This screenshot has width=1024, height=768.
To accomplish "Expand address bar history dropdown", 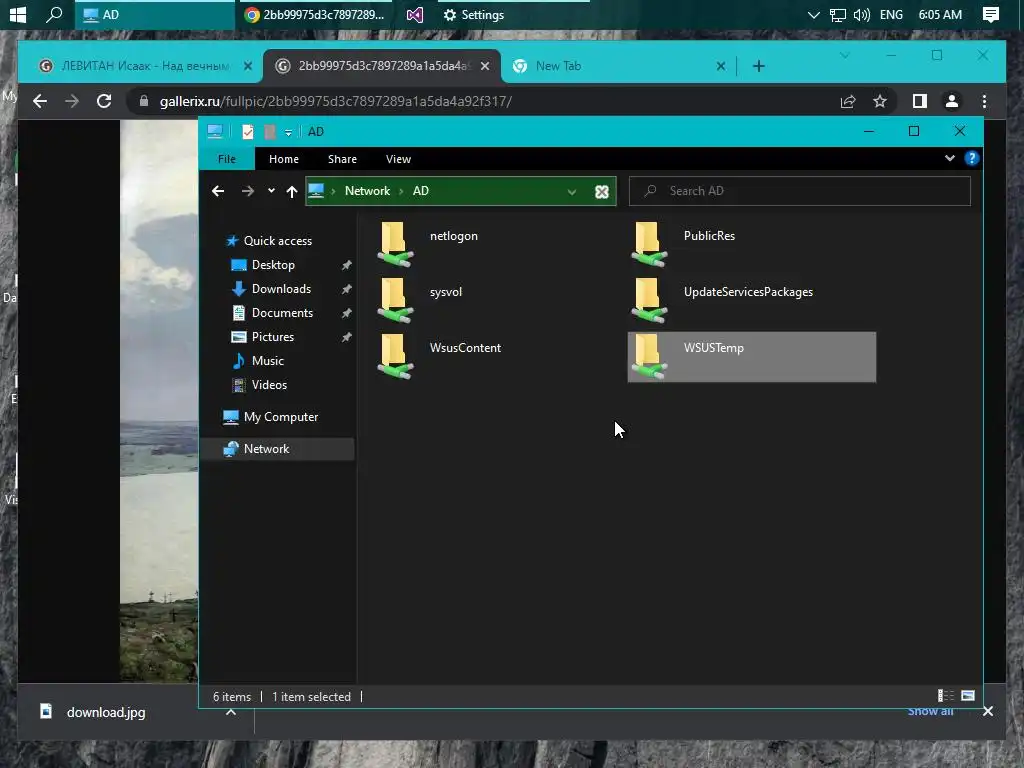I will (x=572, y=191).
